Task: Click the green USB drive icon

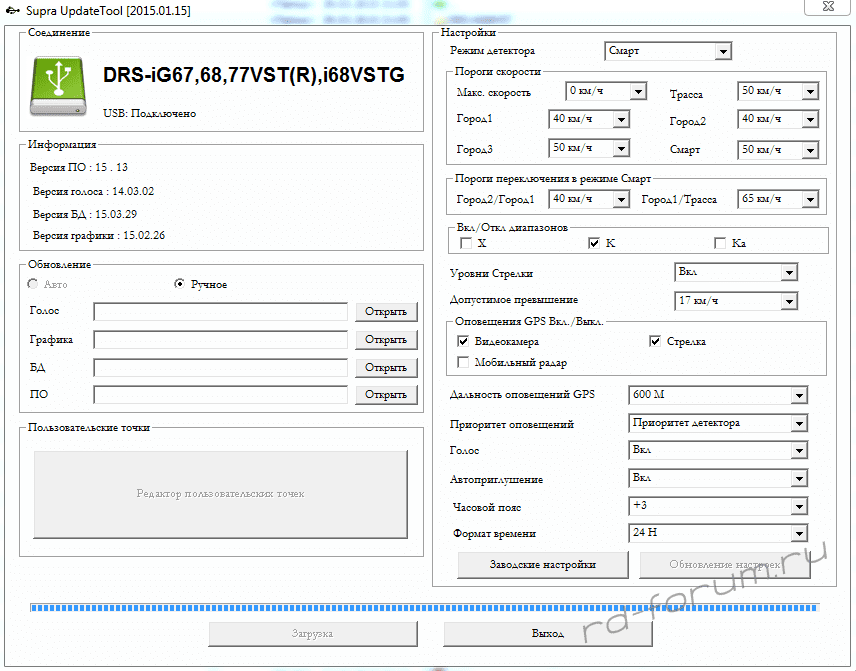Action: [58, 86]
